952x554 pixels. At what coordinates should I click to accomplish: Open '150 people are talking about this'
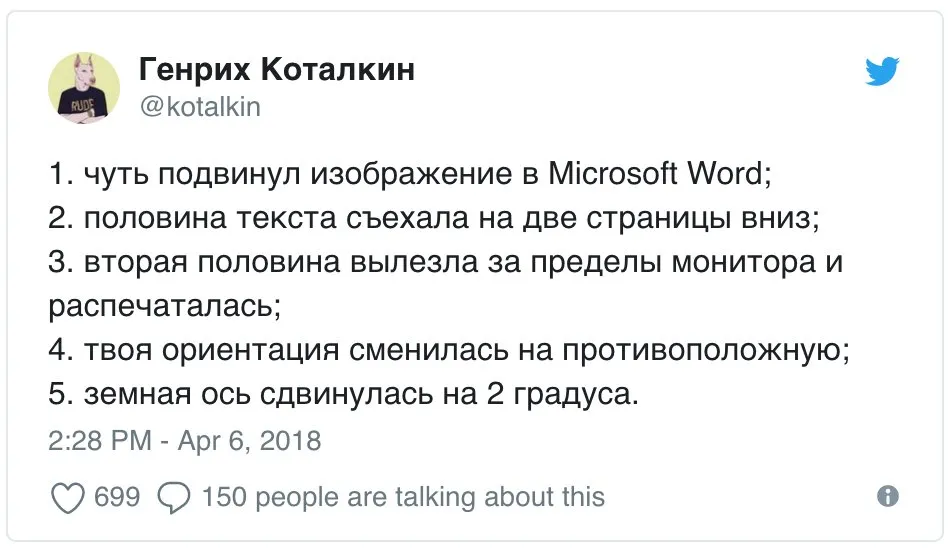coord(403,497)
